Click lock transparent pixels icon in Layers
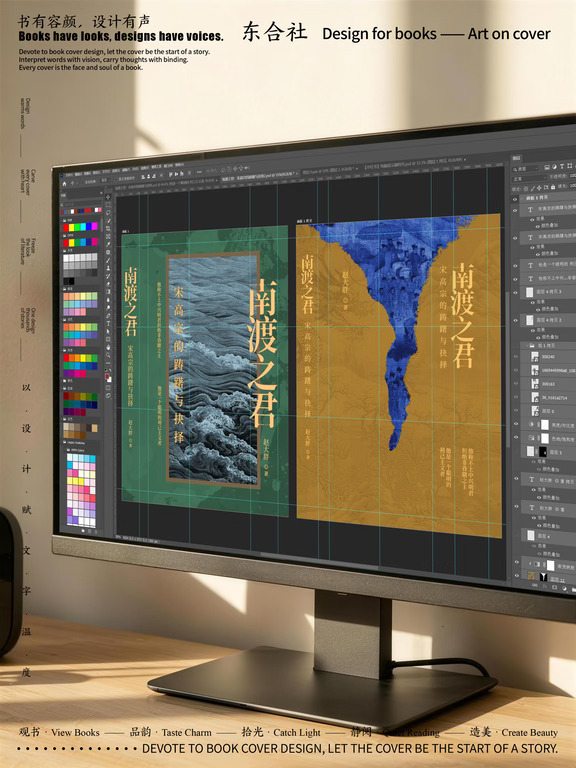Image resolution: width=576 pixels, height=768 pixels. click(x=526, y=189)
